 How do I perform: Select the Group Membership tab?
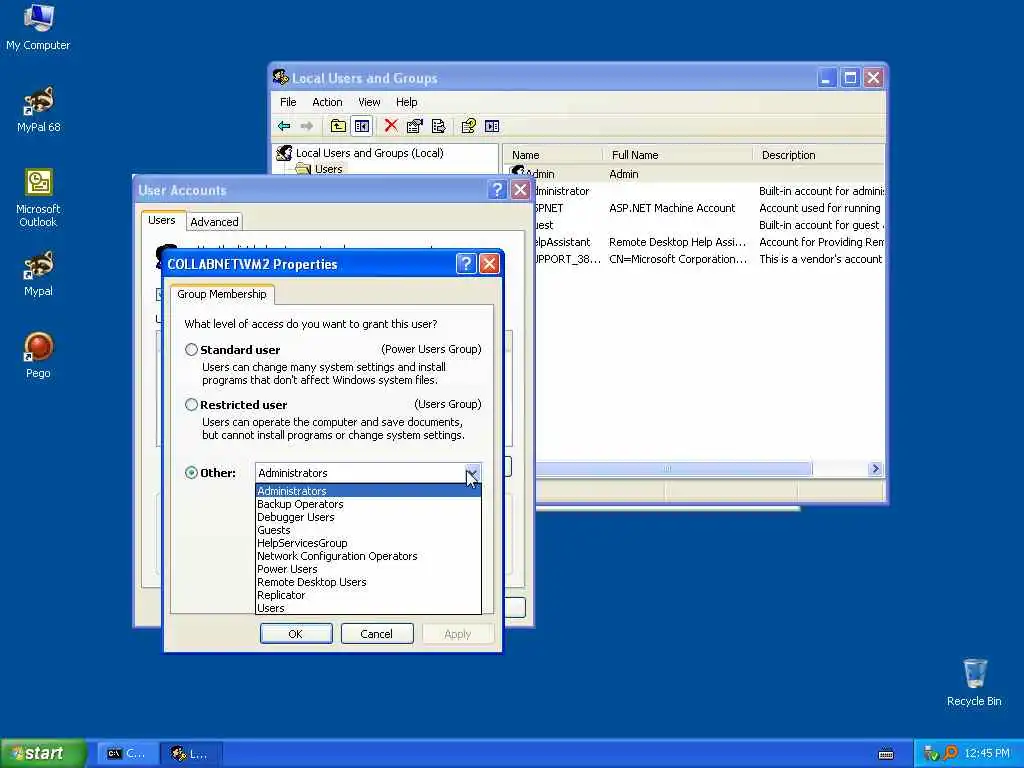pos(222,294)
